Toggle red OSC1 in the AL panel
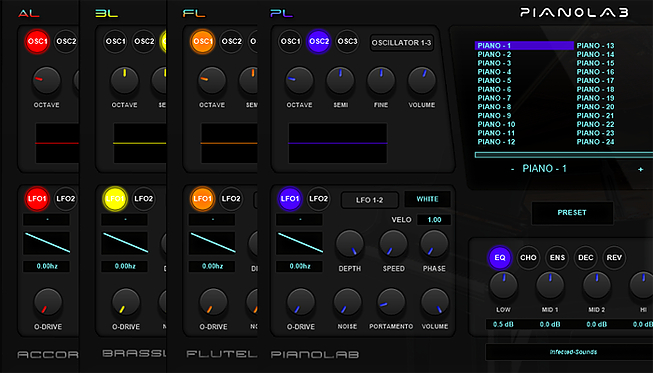Viewport: 653px width, 373px height. [x=37, y=42]
